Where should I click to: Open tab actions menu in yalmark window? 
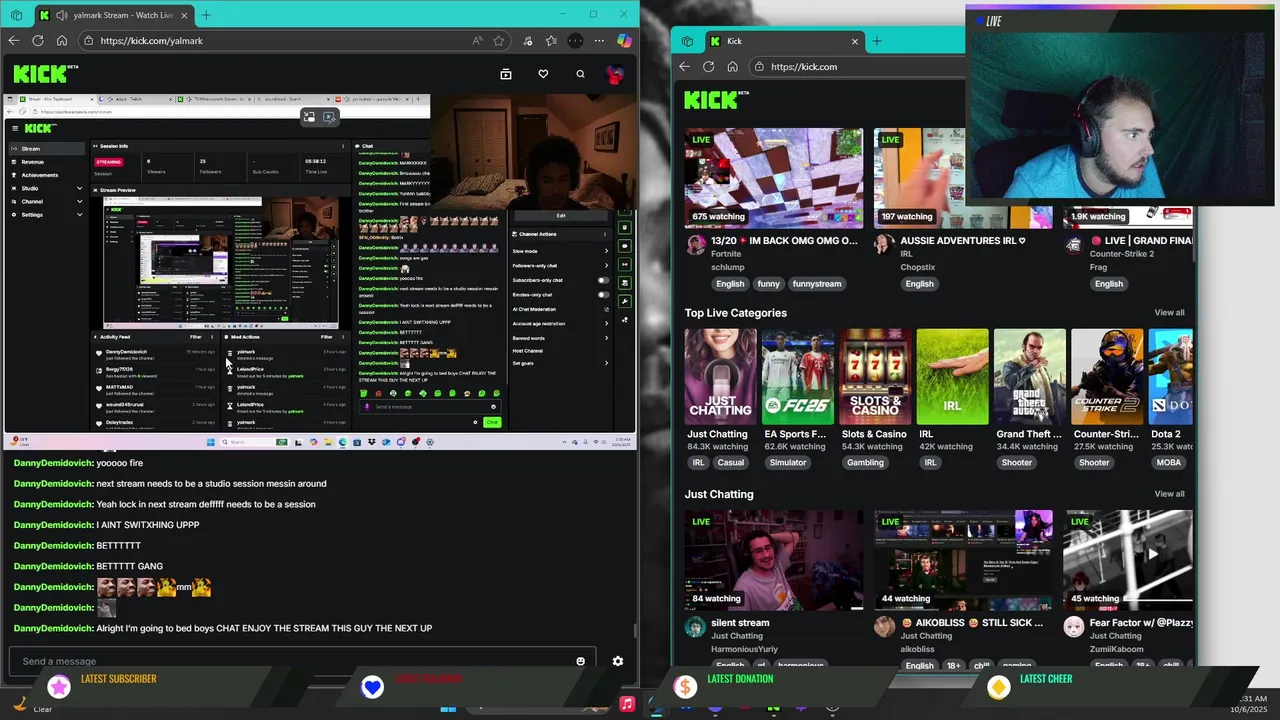pos(16,15)
